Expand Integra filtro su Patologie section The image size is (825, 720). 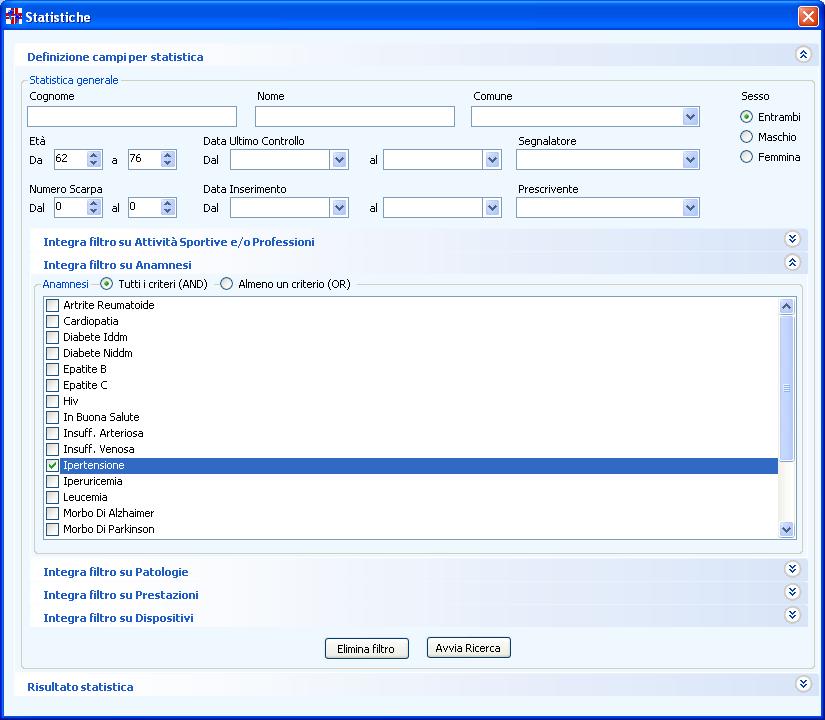(792, 570)
